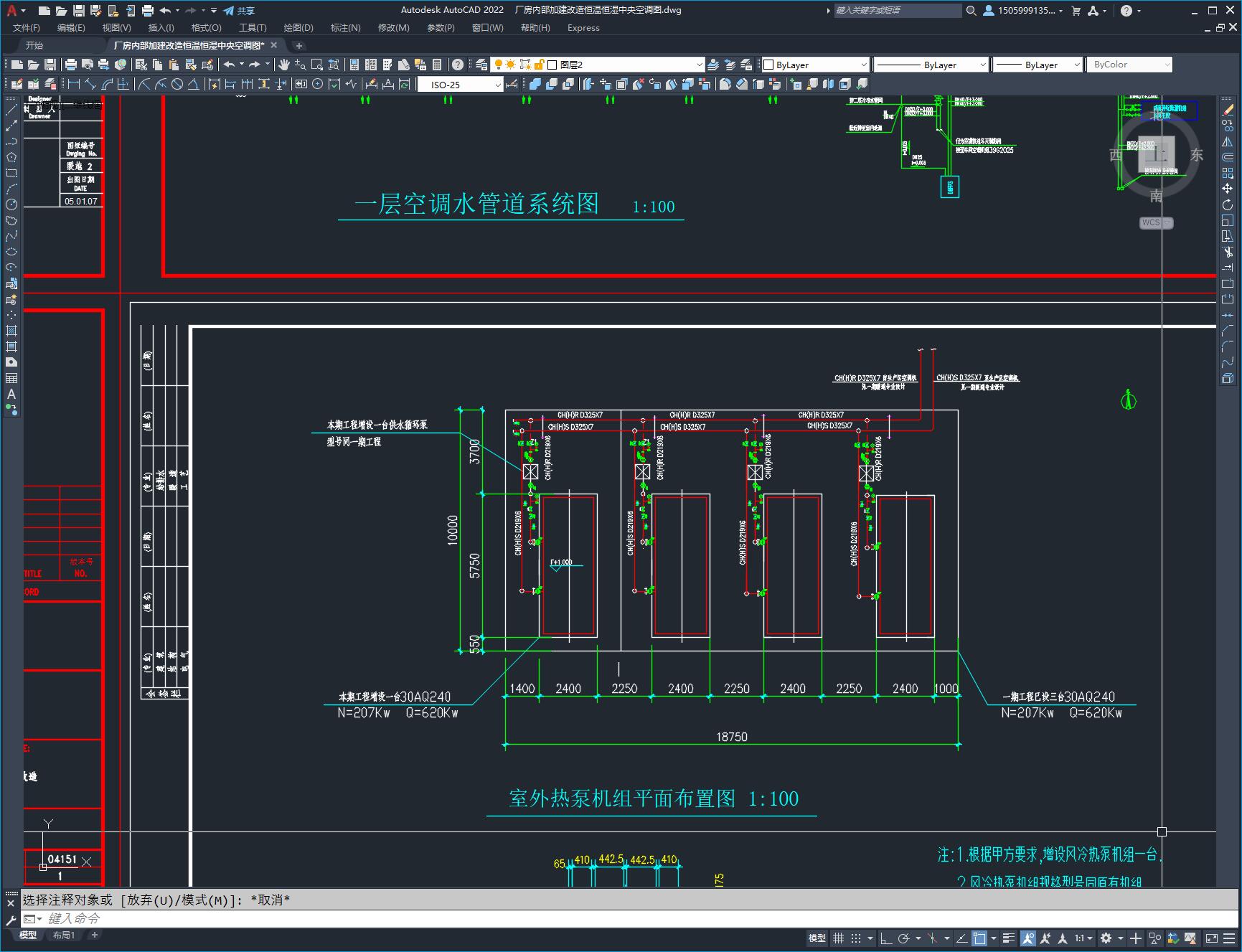Toggle Clean Screen in status bar
Image resolution: width=1242 pixels, height=952 pixels.
[1212, 938]
